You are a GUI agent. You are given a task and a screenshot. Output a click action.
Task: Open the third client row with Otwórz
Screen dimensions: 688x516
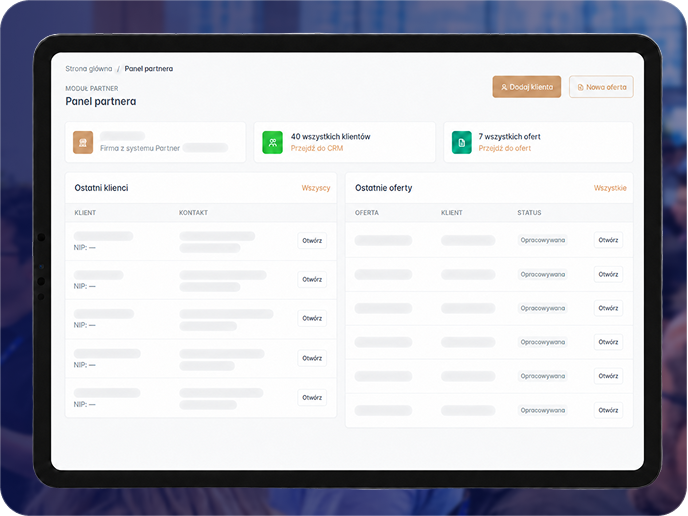[312, 318]
